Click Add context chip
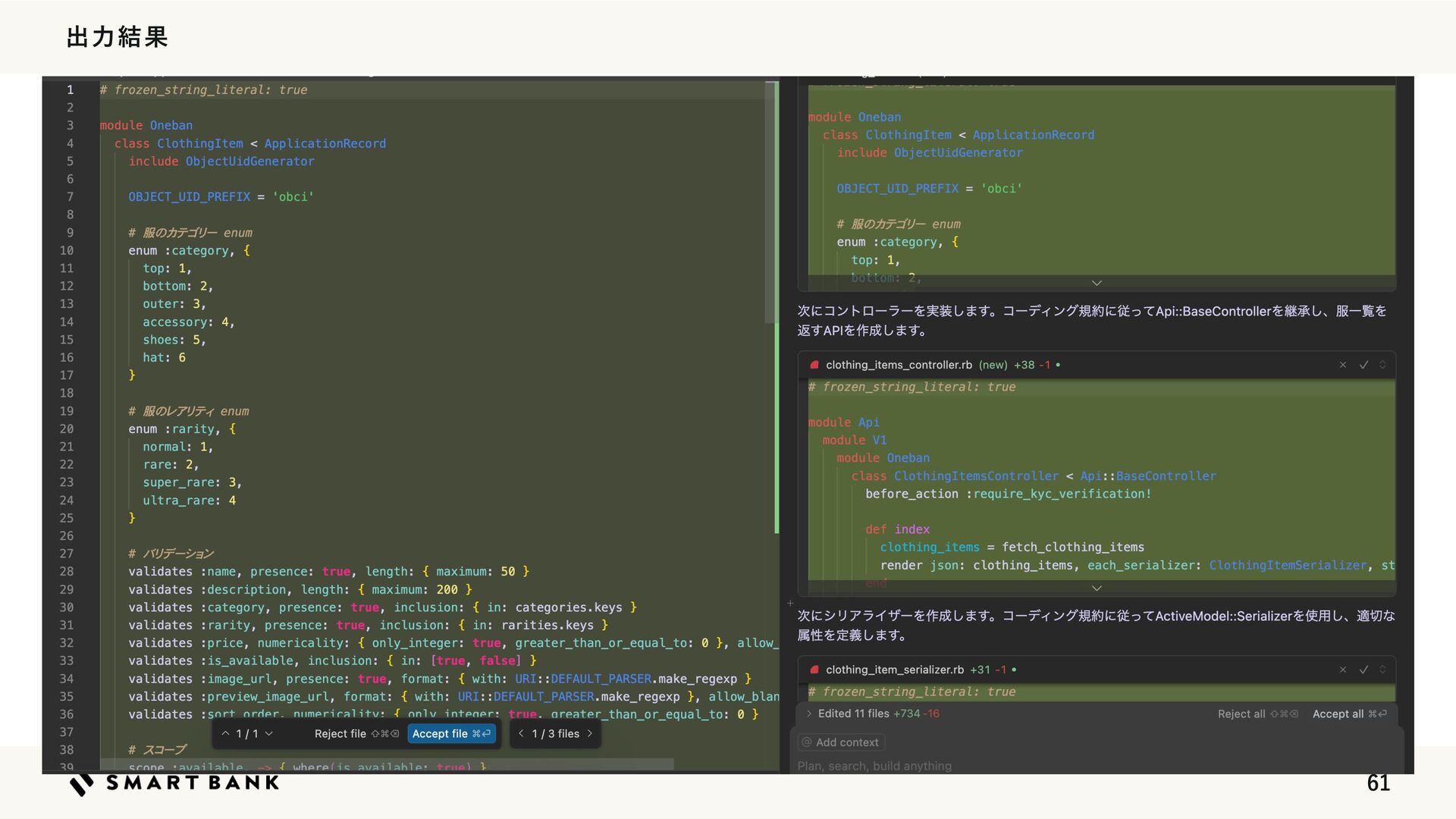1456x819 pixels. (x=841, y=742)
